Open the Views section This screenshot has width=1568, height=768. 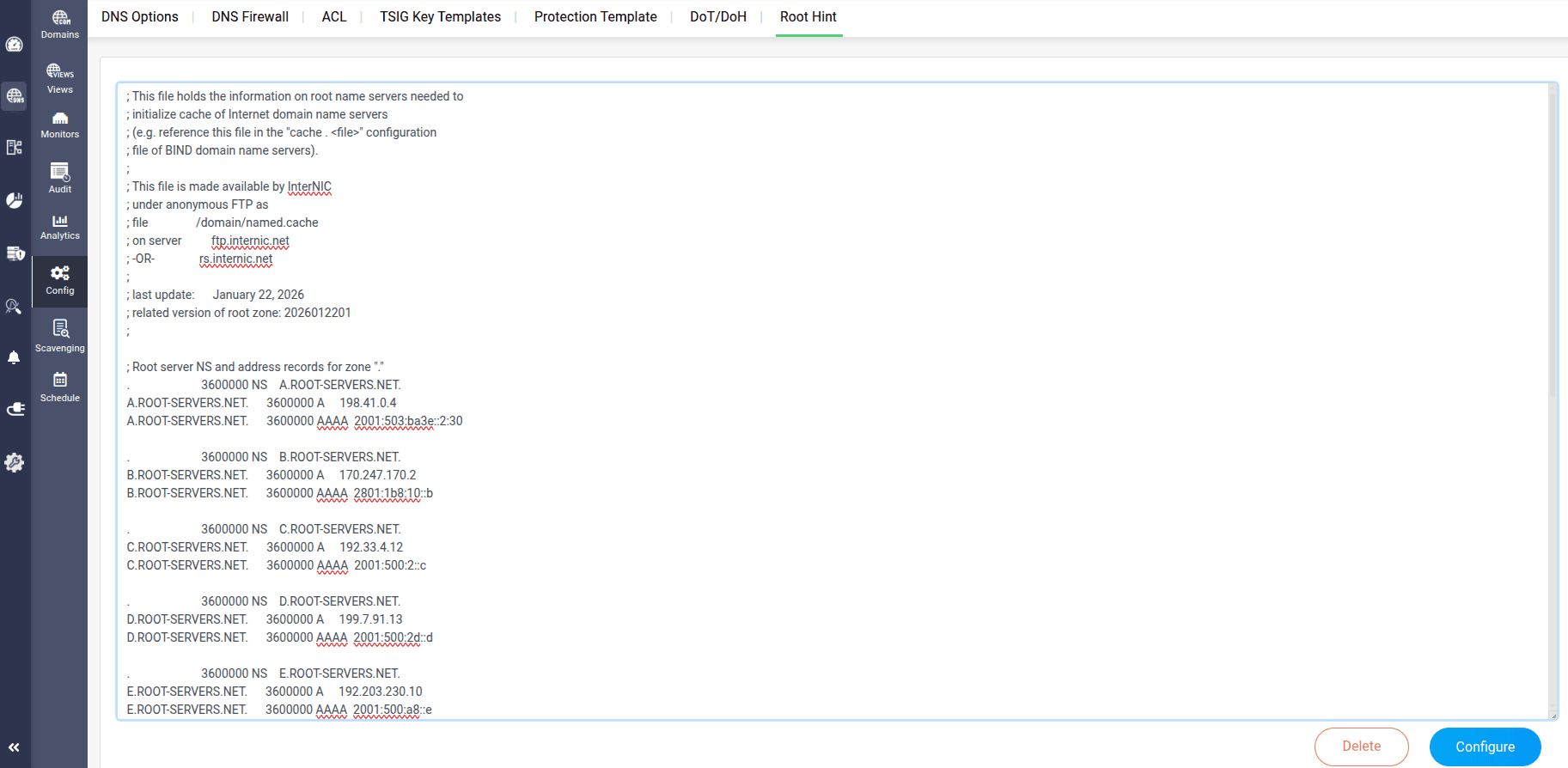pyautogui.click(x=59, y=78)
